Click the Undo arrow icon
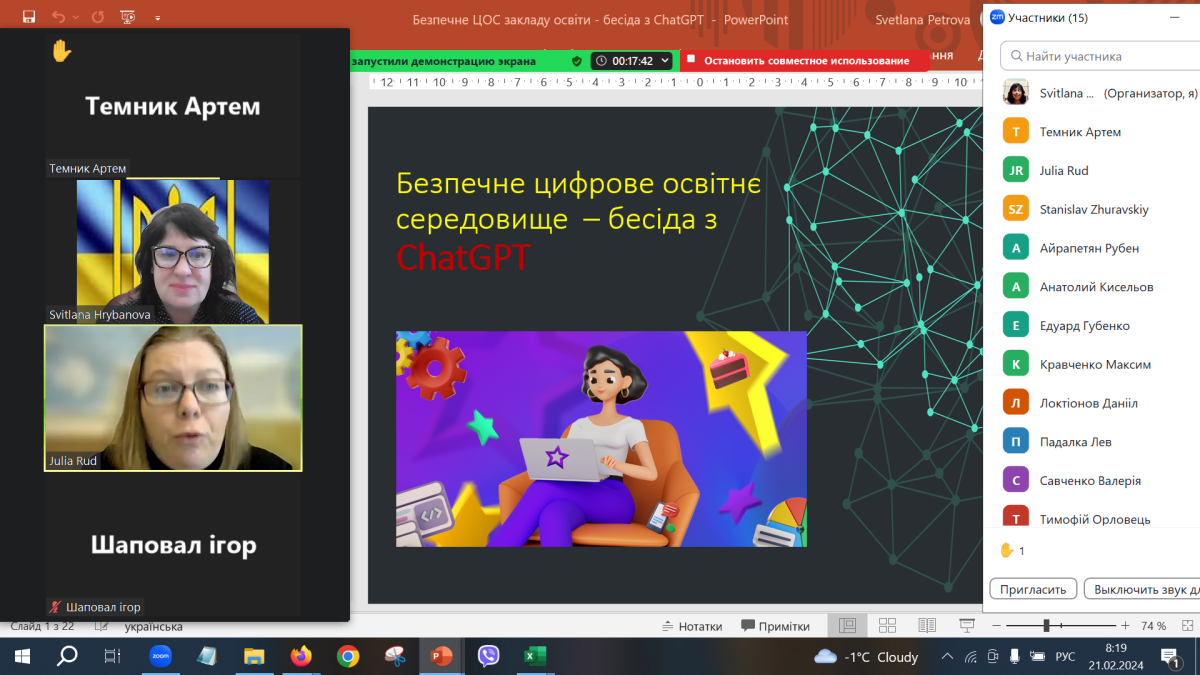 tap(58, 17)
